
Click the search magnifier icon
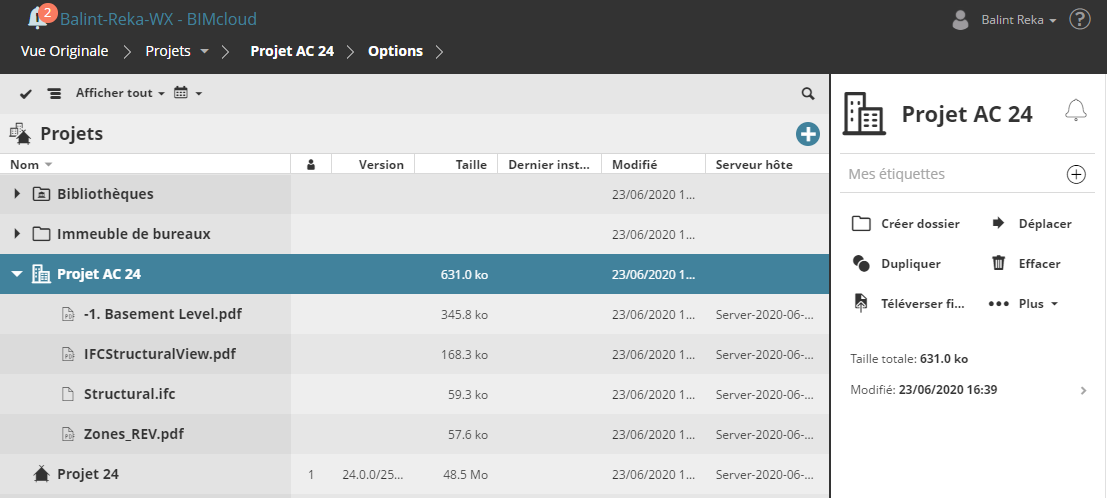click(807, 93)
